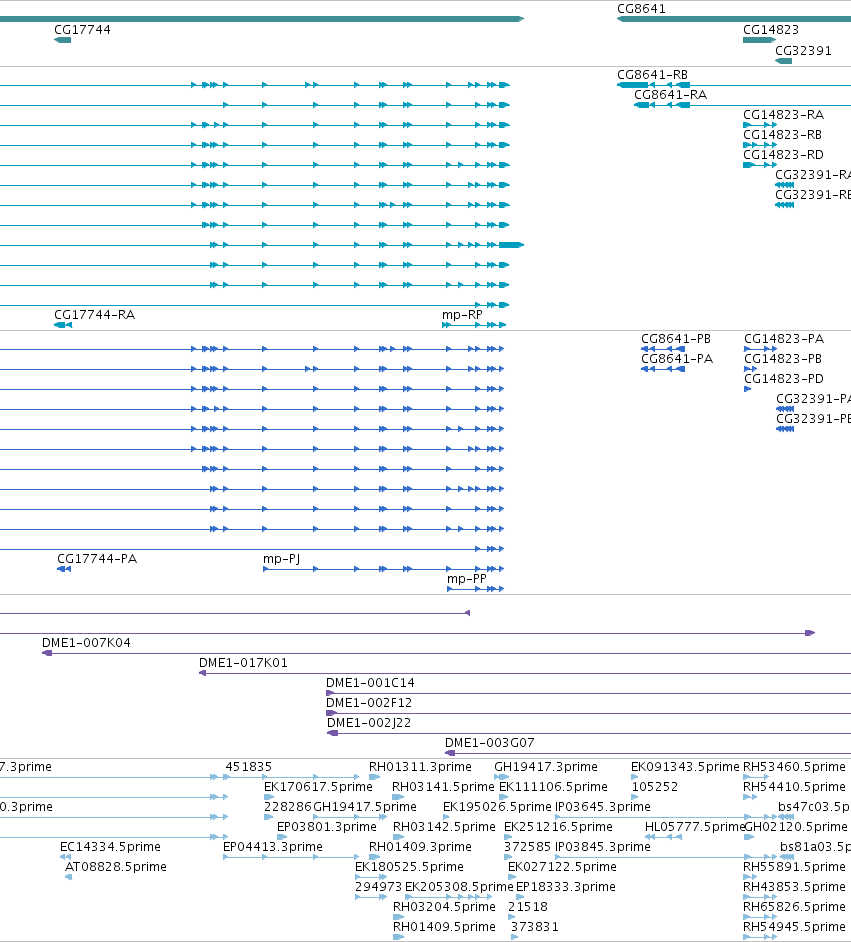Open EST EK170617.5prime

point(318,787)
